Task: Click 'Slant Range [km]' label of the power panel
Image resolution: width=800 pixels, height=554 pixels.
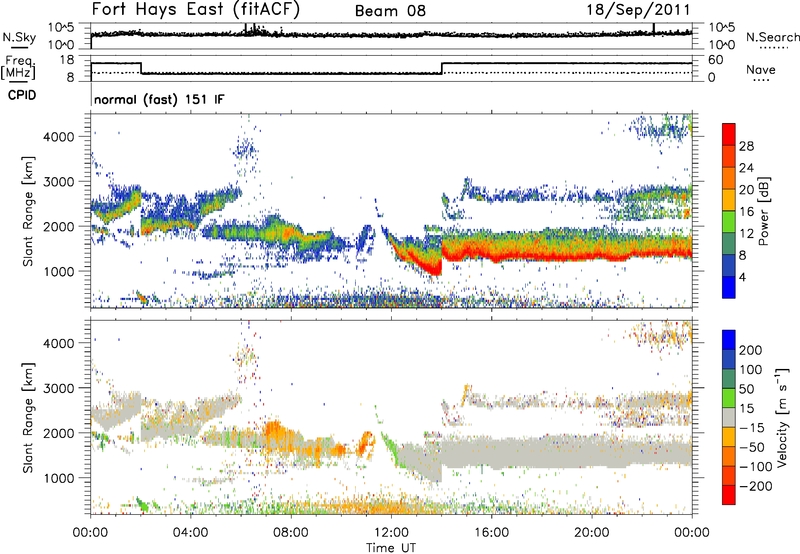Action: pyautogui.click(x=28, y=211)
